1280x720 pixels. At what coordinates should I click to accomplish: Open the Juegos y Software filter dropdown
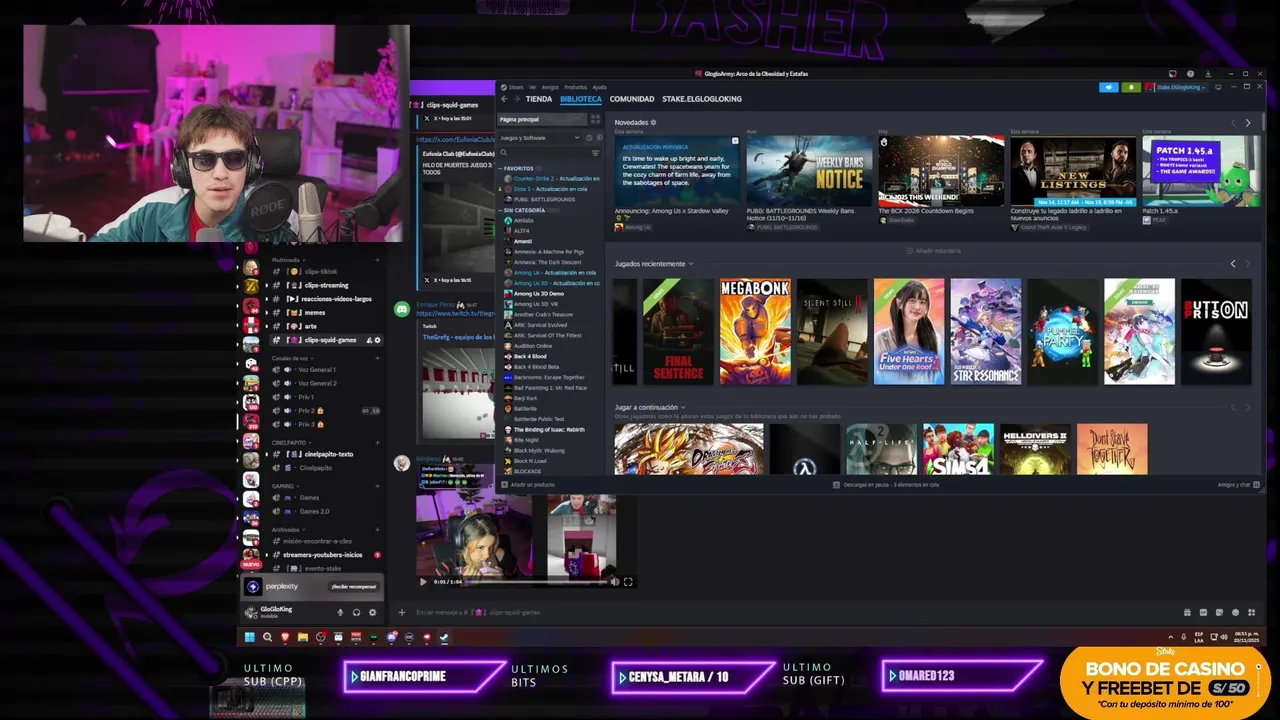coord(540,137)
